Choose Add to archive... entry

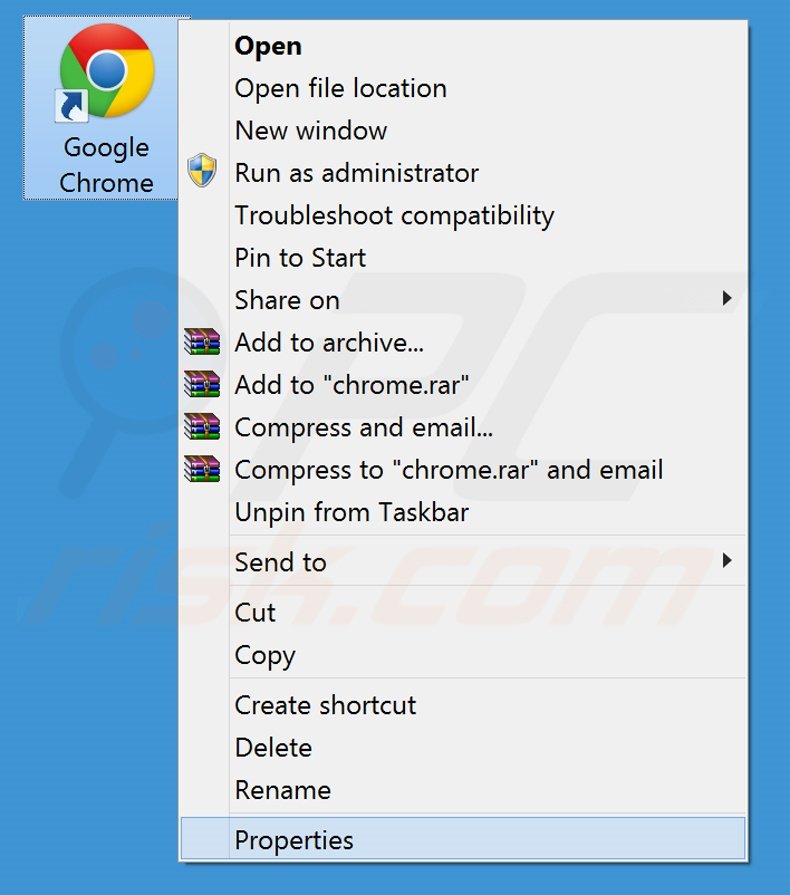click(x=463, y=342)
